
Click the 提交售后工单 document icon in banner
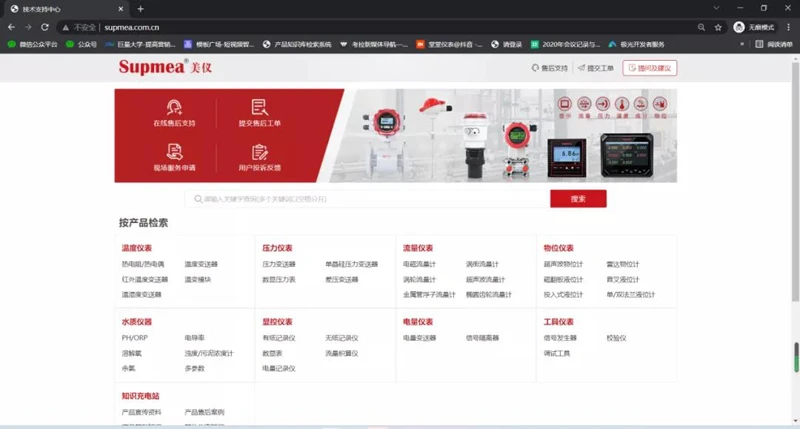(x=259, y=107)
